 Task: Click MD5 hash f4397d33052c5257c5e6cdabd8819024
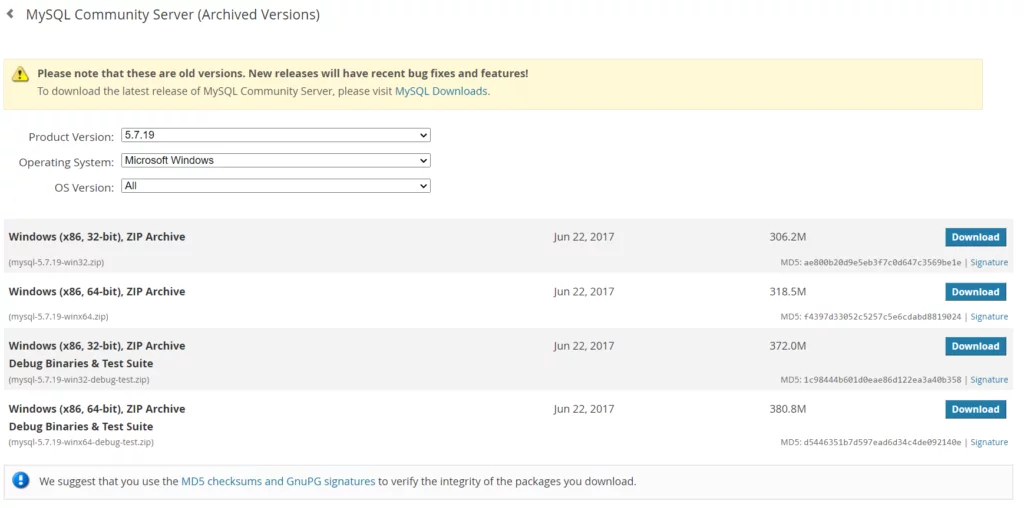(882, 317)
